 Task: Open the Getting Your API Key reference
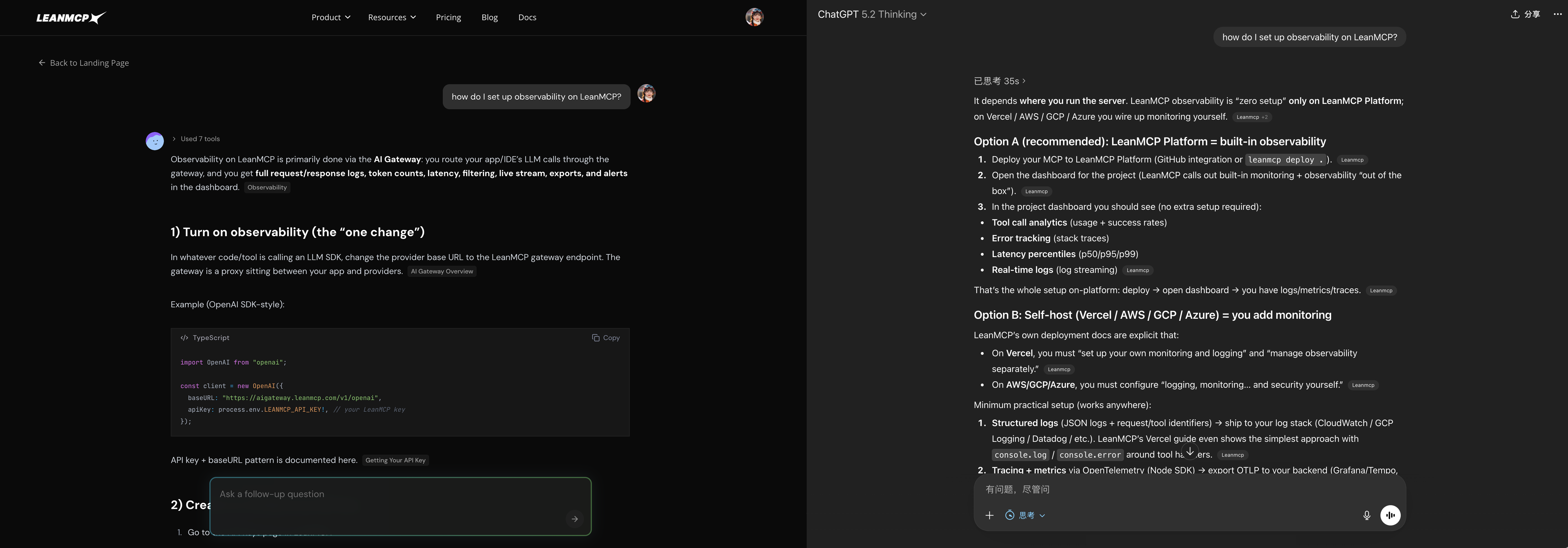click(x=395, y=460)
